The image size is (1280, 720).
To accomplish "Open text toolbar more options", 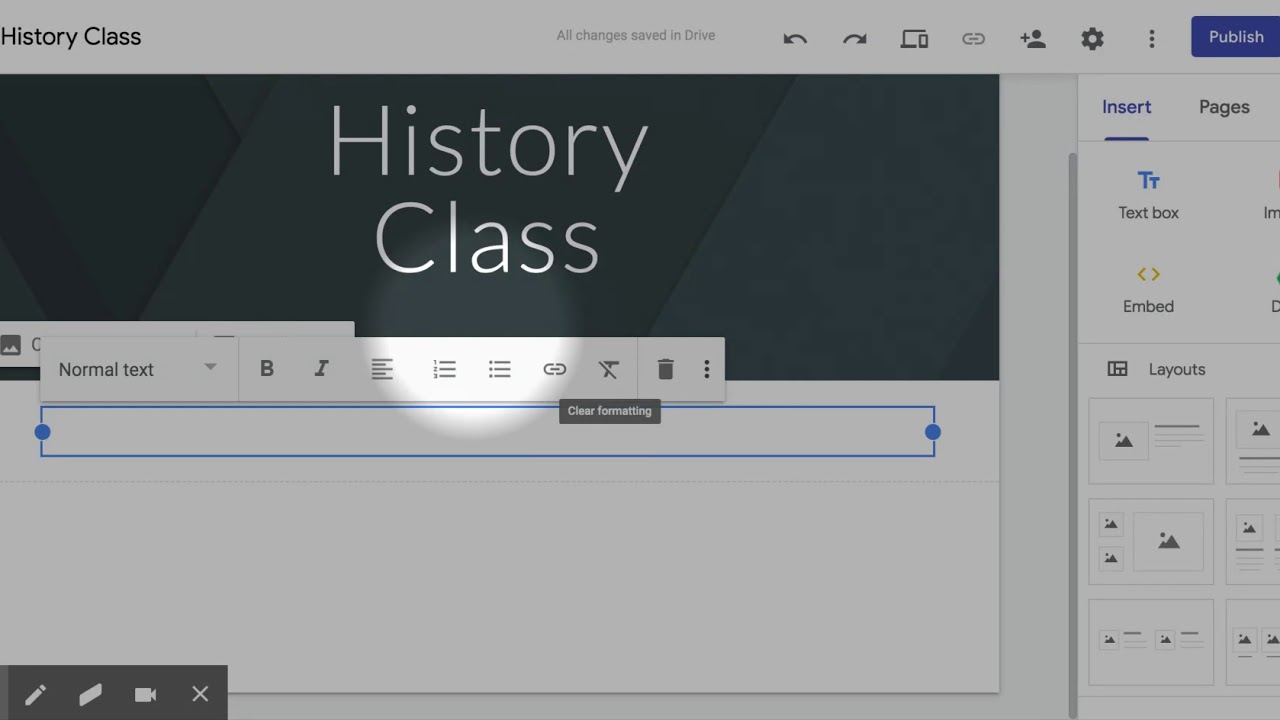I will point(707,370).
